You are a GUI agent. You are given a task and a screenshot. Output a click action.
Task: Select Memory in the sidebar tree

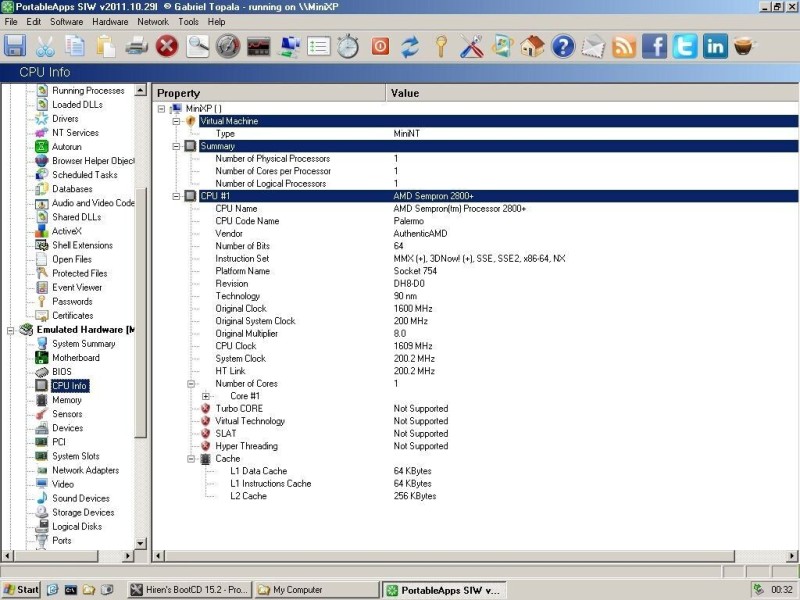click(66, 400)
